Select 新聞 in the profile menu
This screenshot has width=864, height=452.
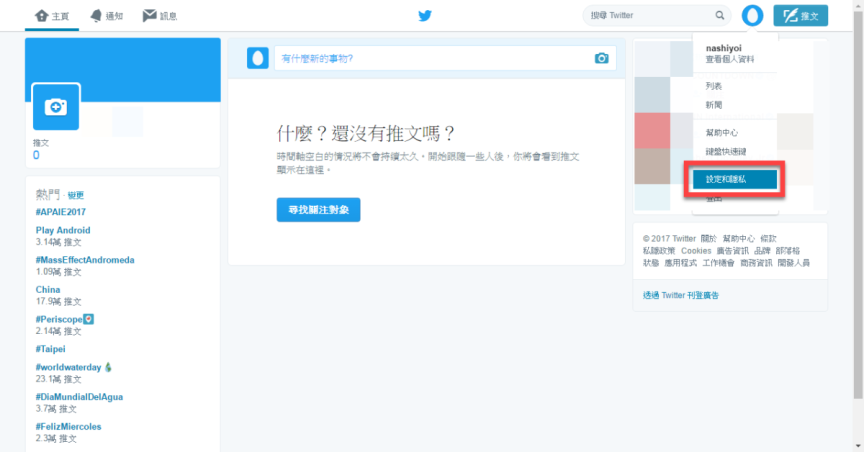pos(714,105)
